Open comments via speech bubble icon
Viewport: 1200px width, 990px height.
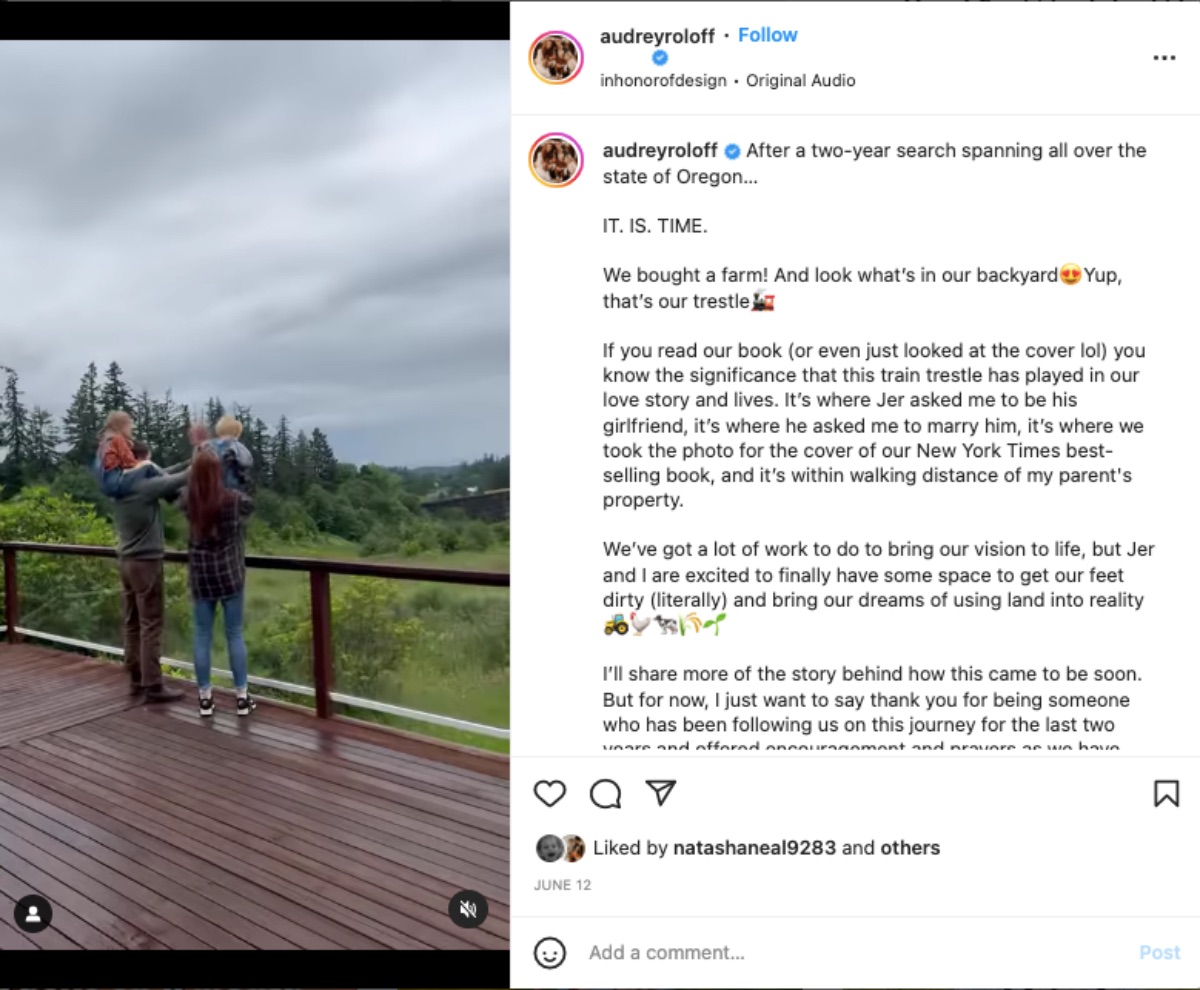(x=605, y=794)
